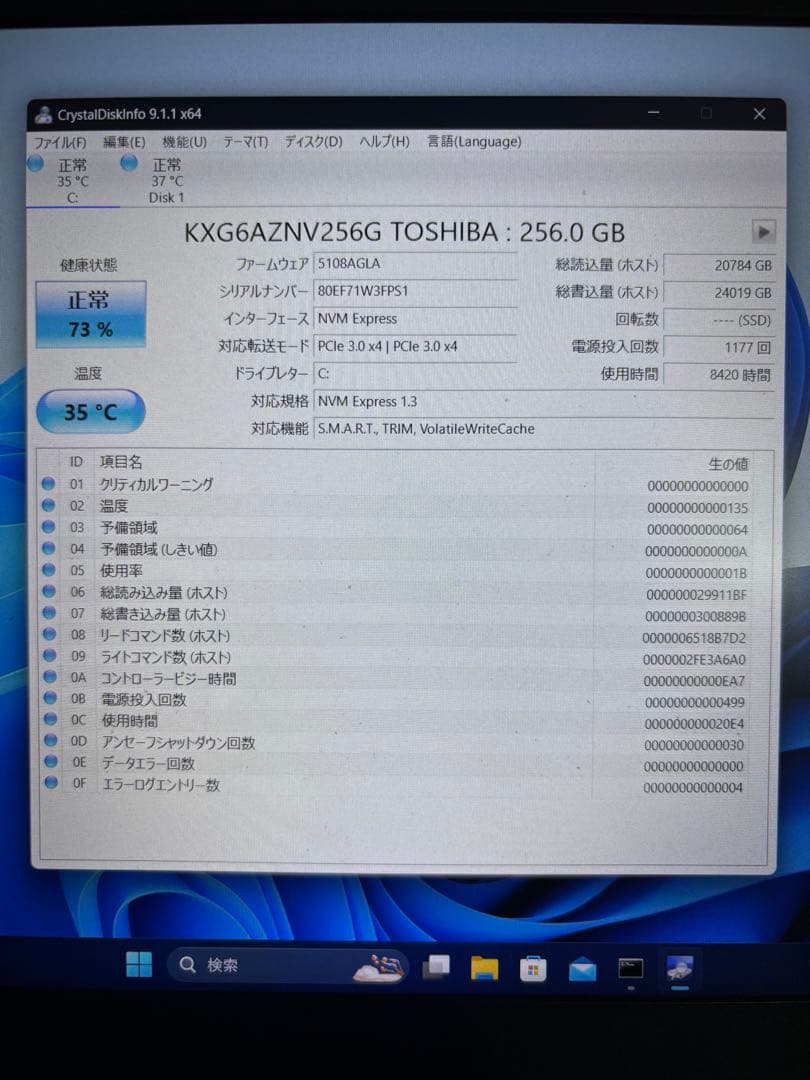Image resolution: width=810 pixels, height=1080 pixels.
Task: Open the Microsoft Store from the taskbar
Action: pos(532,965)
